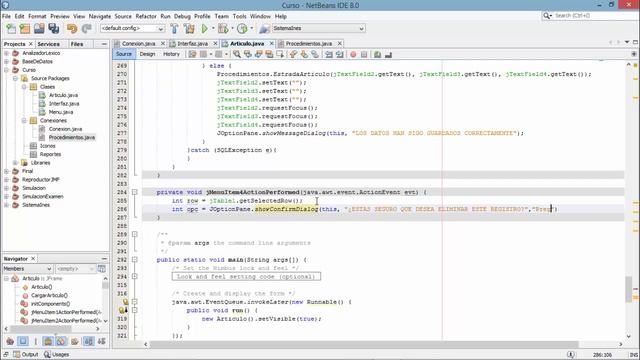Switch to the Procedimientos.java tab
This screenshot has height=360, width=640.
pyautogui.click(x=309, y=43)
